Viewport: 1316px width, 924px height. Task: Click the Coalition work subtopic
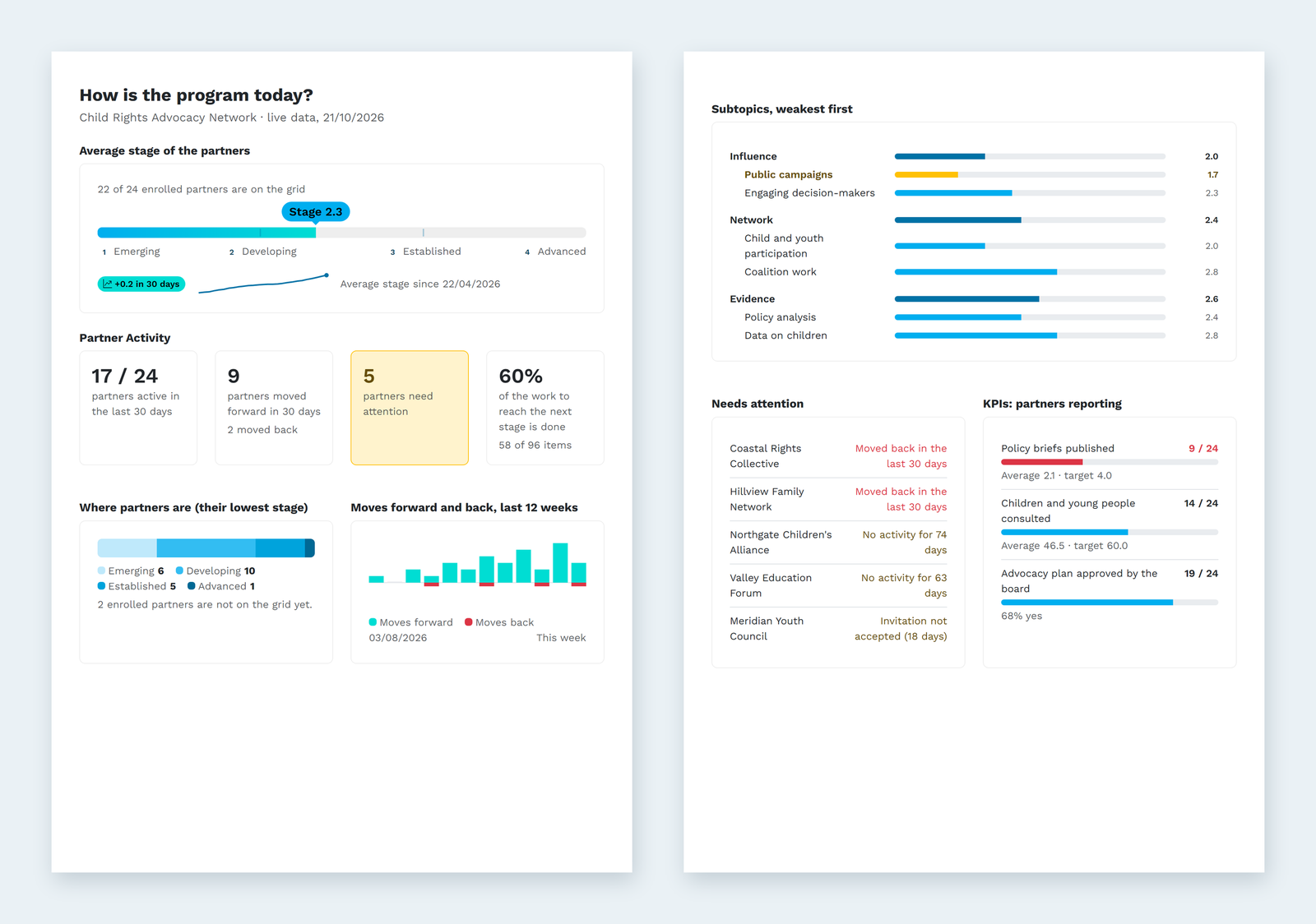point(974,272)
